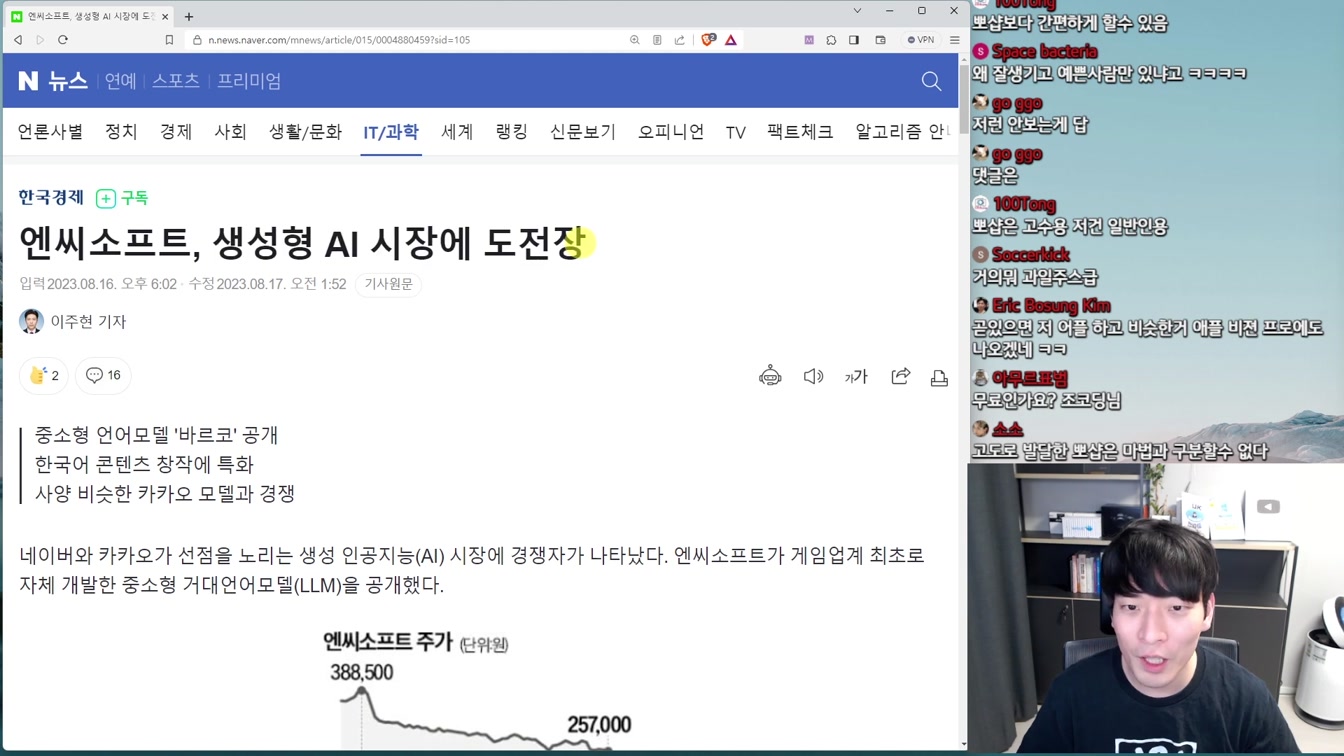Play article audio with speaker icon
1344x756 pixels.
click(x=813, y=376)
